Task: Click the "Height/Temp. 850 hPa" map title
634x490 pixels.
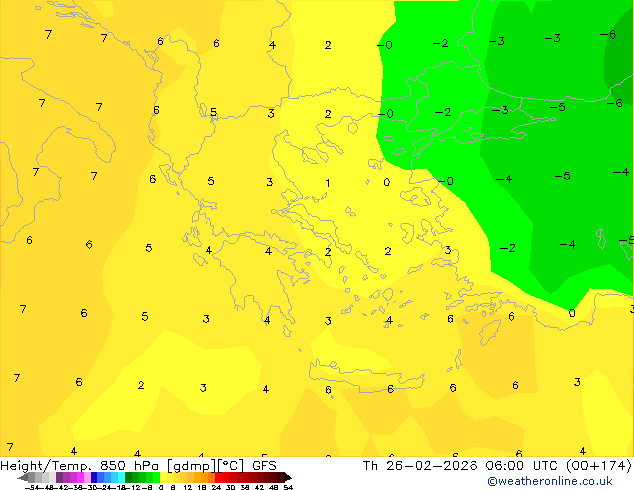Action: tap(79, 466)
